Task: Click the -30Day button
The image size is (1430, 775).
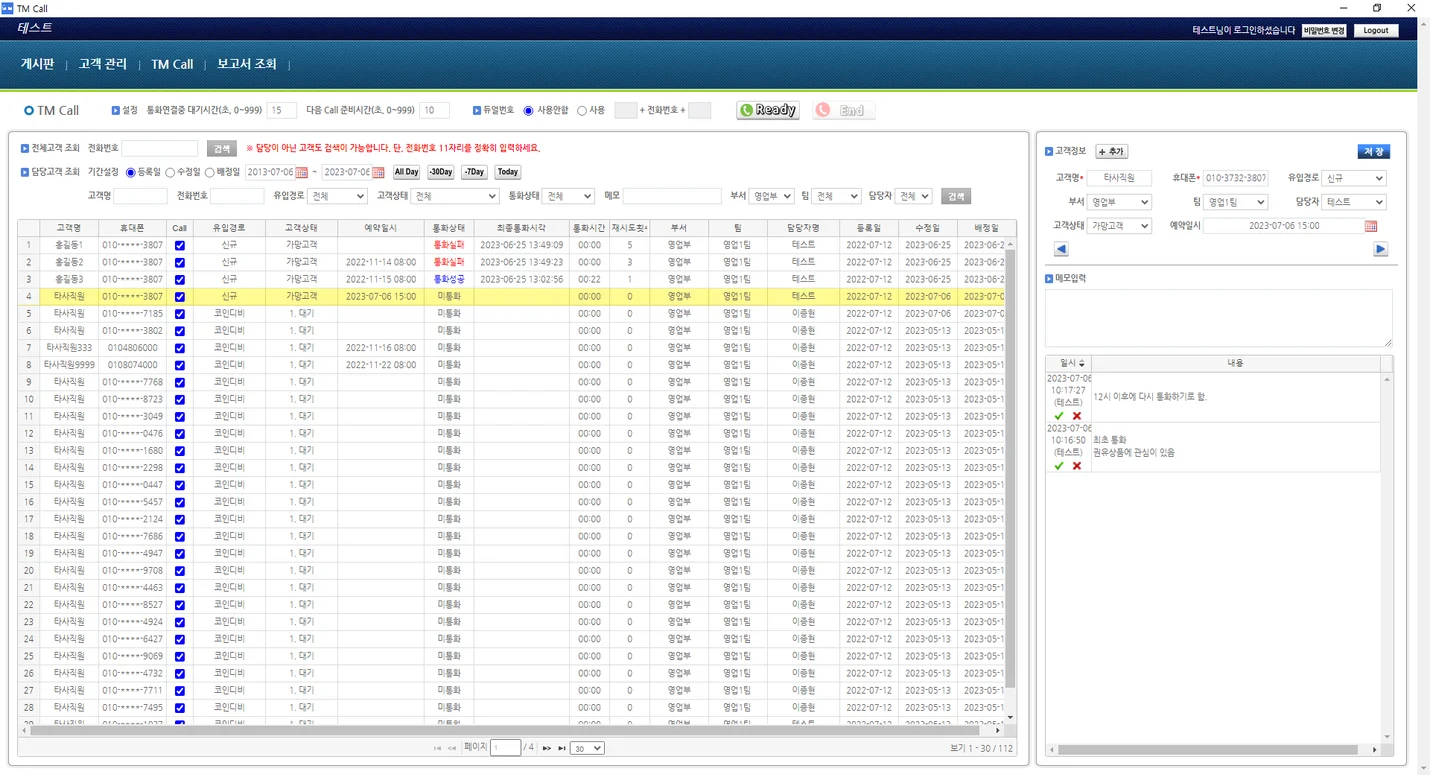Action: [x=441, y=172]
